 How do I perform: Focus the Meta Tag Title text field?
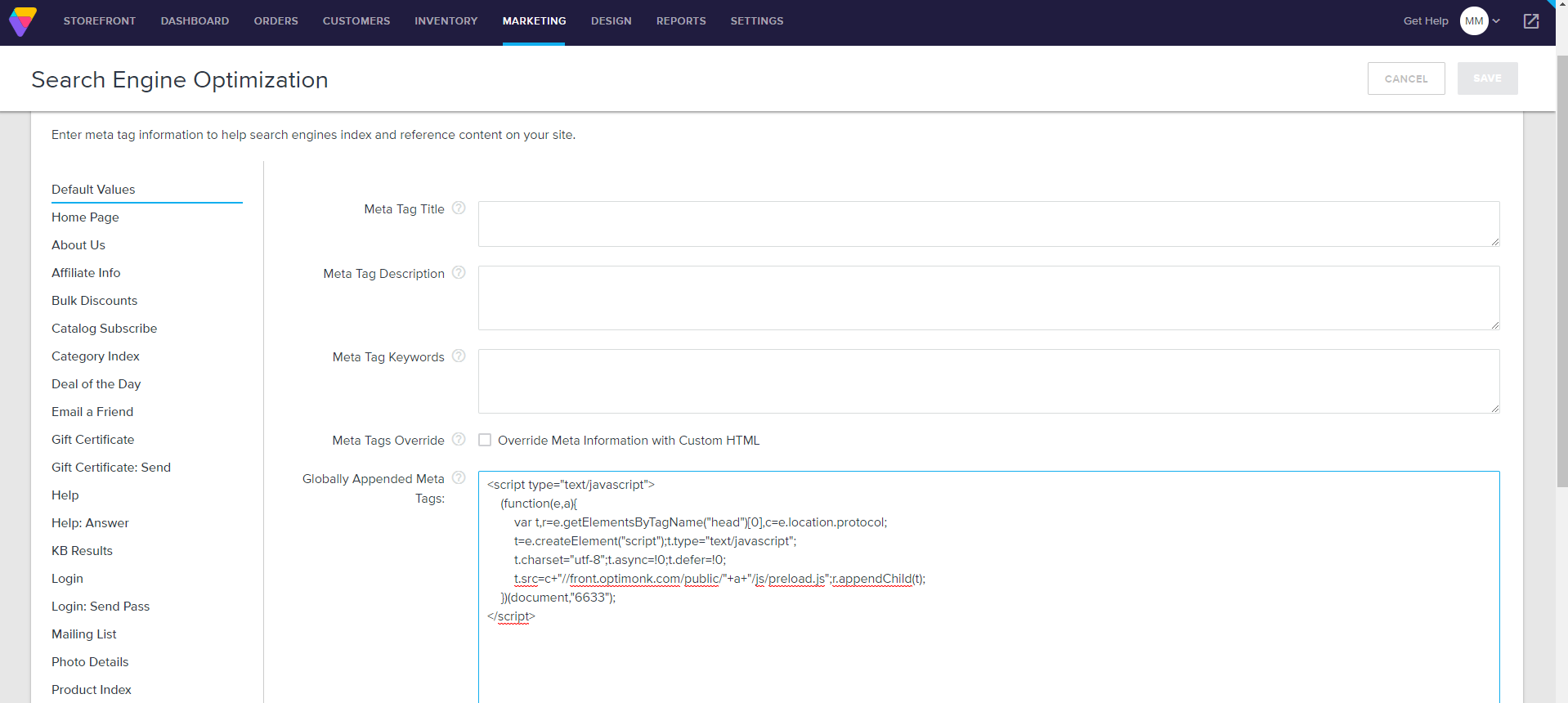[988, 224]
